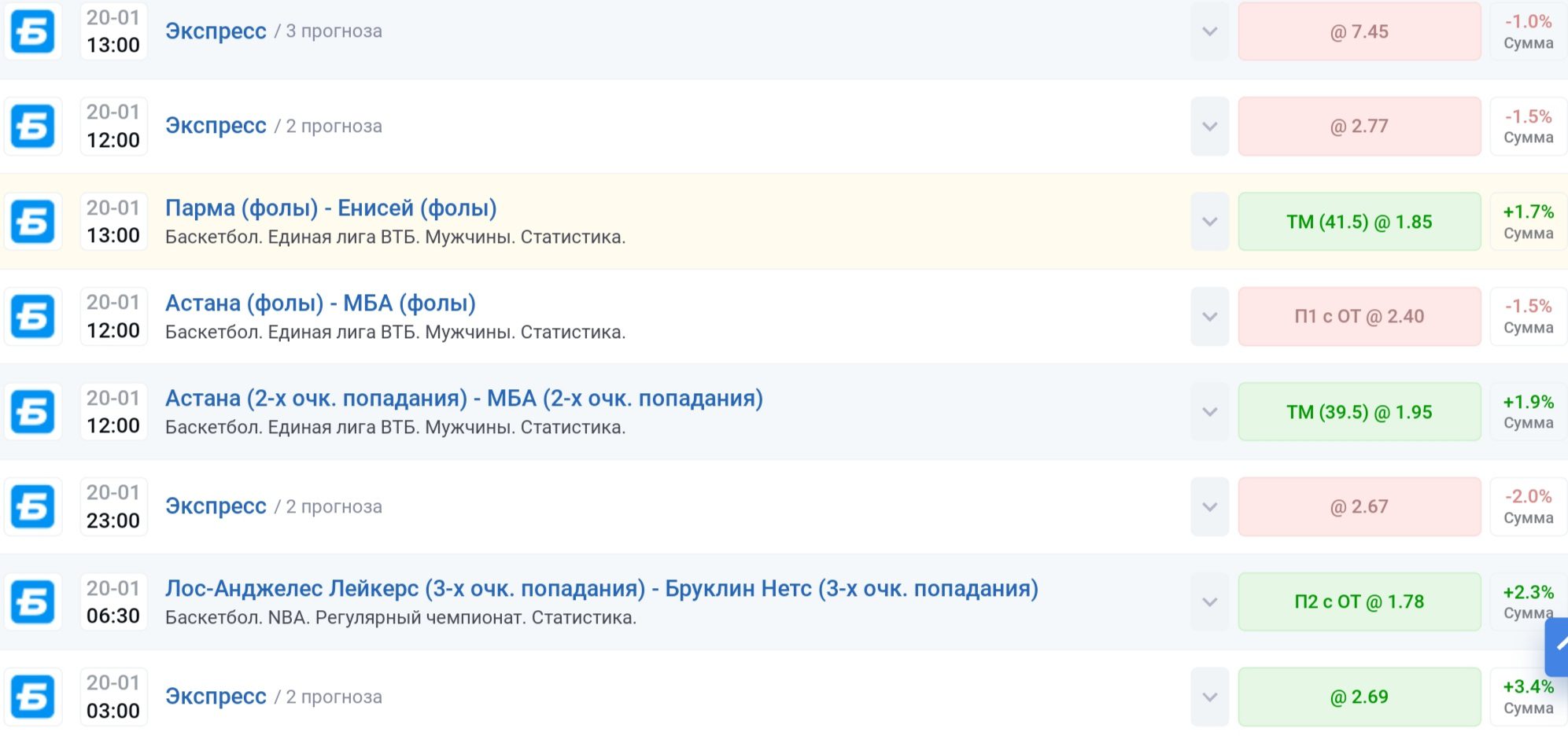Open Парма (фолы) - Енисей (фолы) link

331,208
